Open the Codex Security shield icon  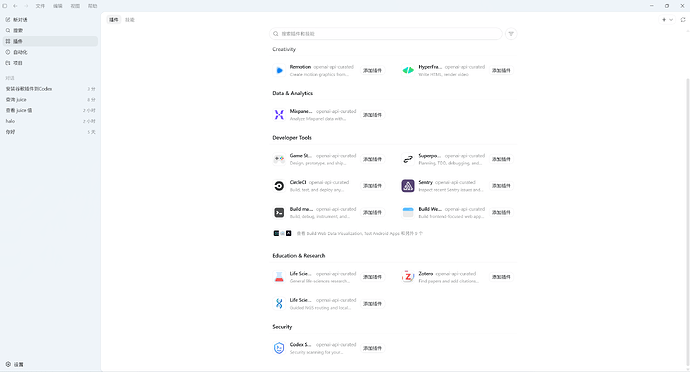click(x=279, y=348)
